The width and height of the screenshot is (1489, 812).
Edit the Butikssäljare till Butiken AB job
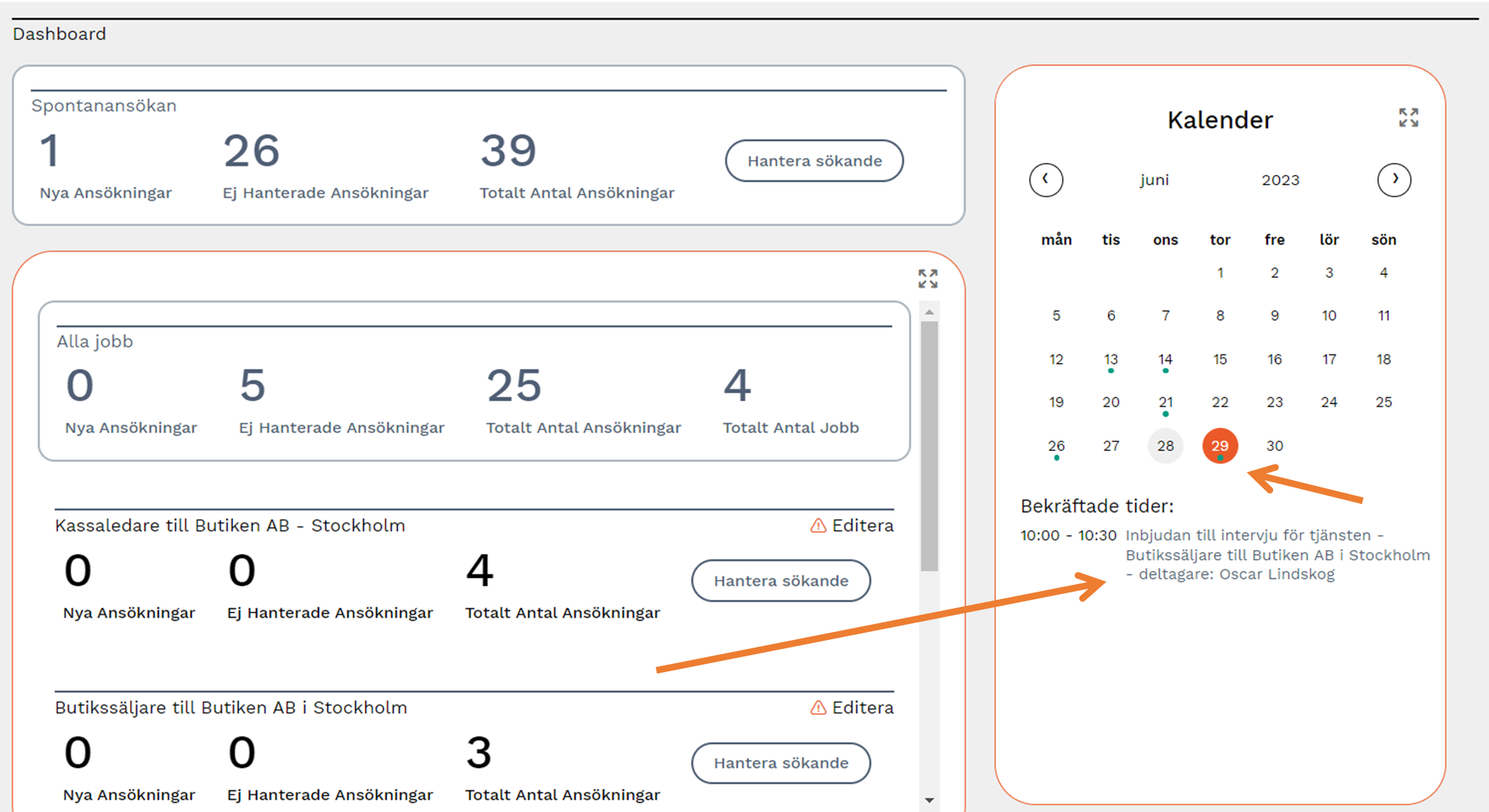[862, 708]
